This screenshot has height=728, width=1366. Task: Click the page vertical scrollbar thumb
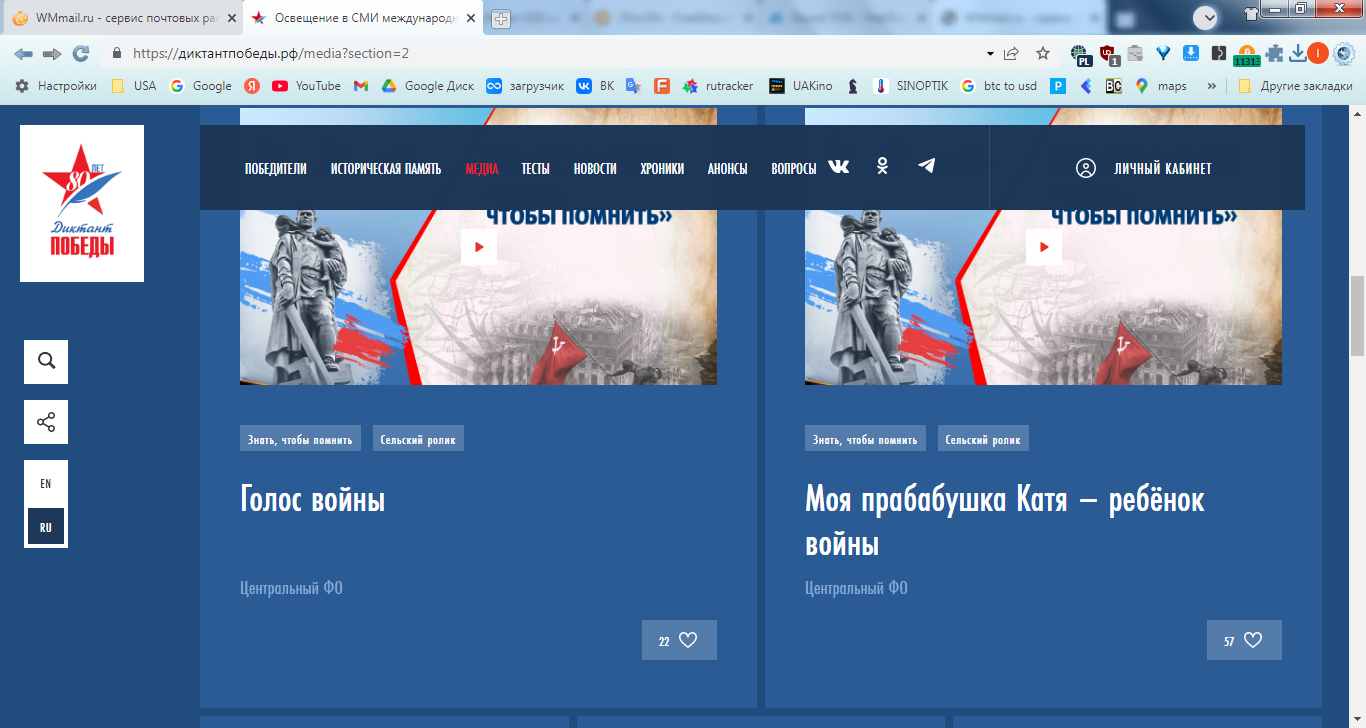(x=1357, y=315)
